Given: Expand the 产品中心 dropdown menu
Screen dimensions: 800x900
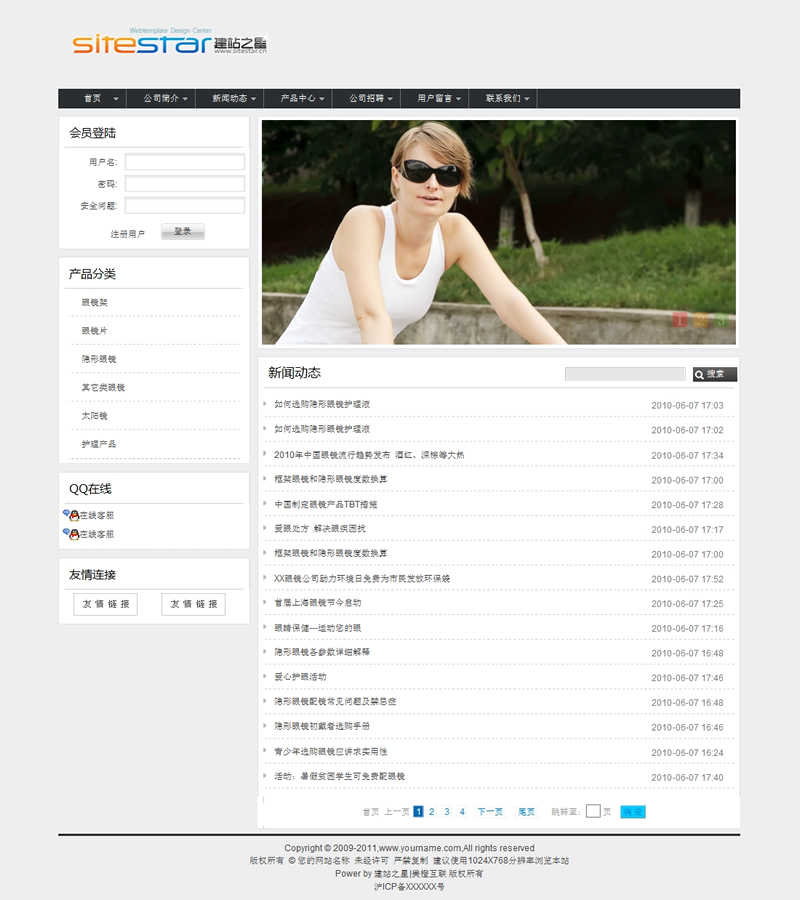Looking at the screenshot, I should click(303, 99).
